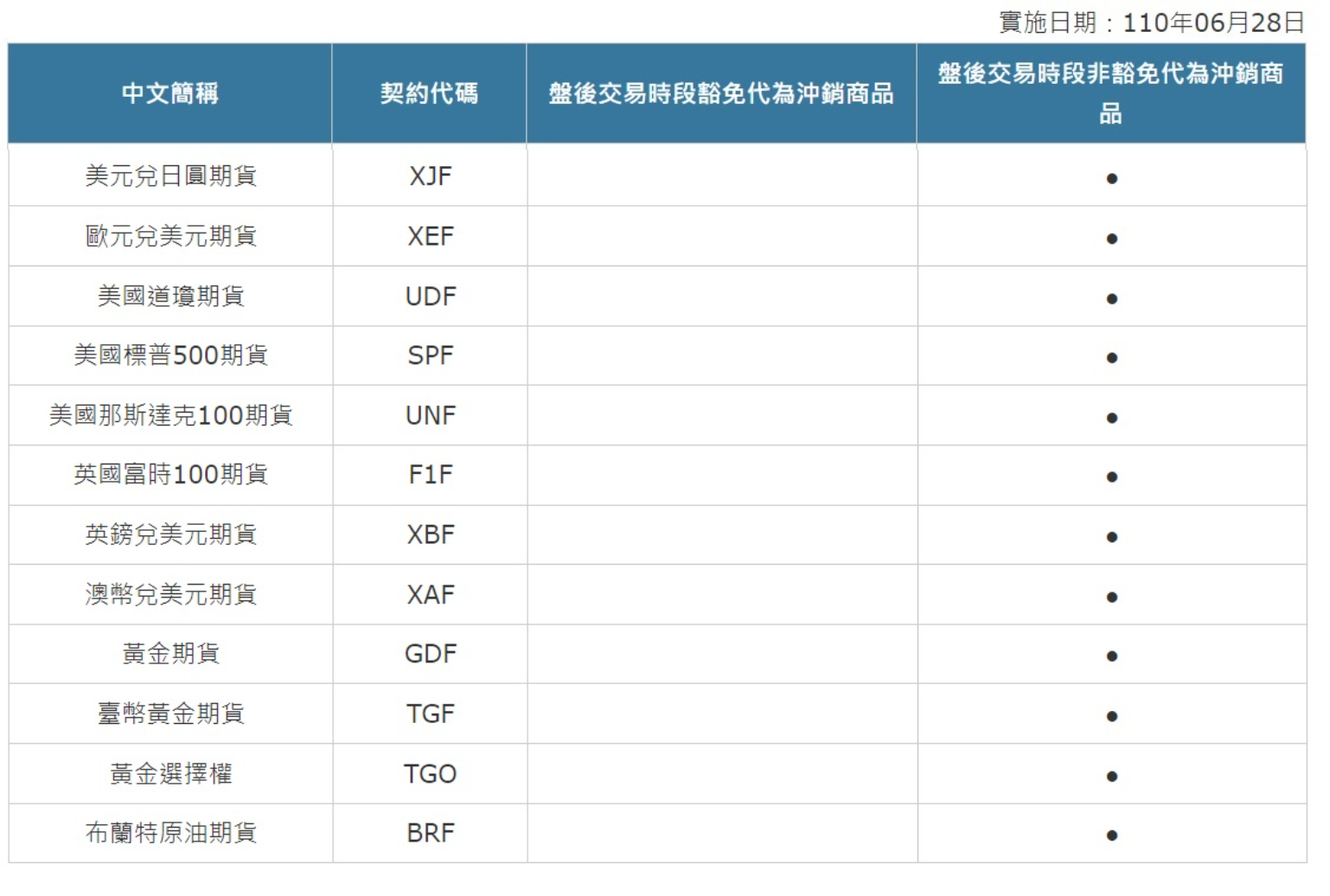Click the bullet dot in the GDF row

tap(1111, 656)
